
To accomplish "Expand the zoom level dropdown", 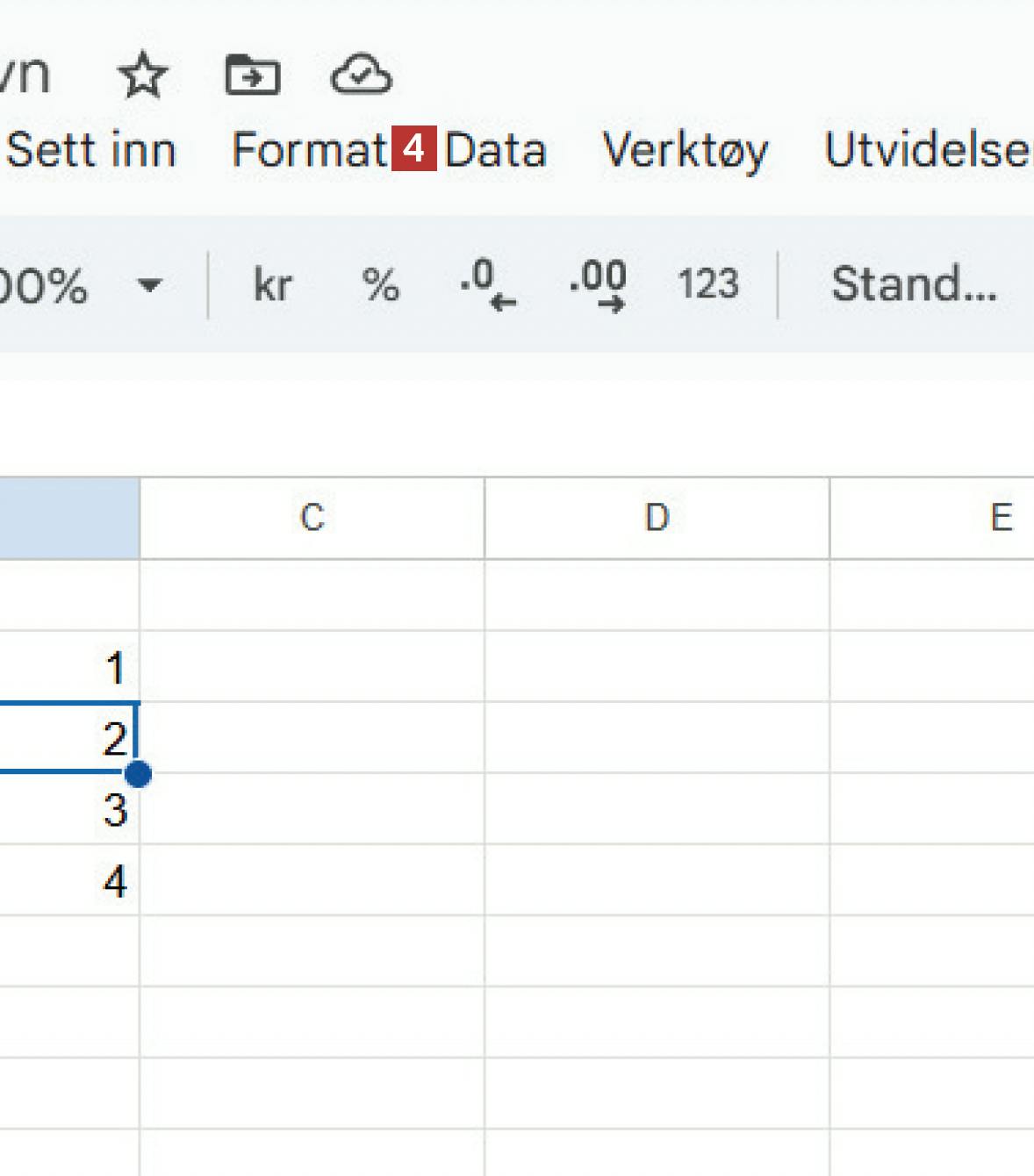I will 150,285.
